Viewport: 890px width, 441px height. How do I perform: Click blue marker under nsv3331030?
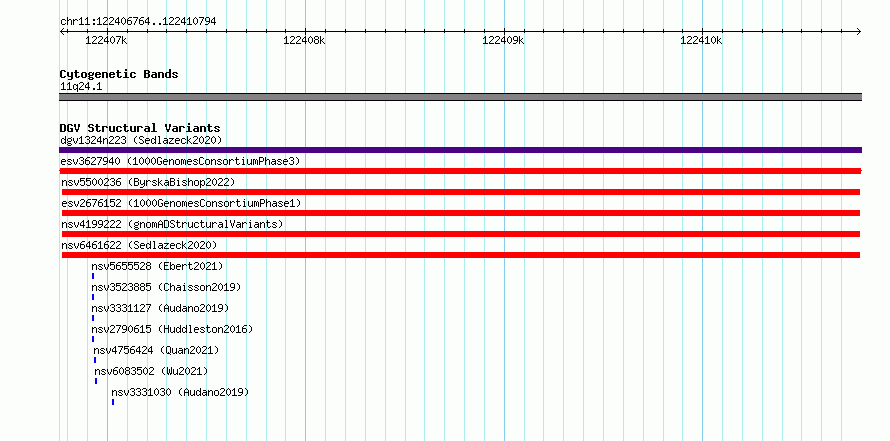[113, 402]
